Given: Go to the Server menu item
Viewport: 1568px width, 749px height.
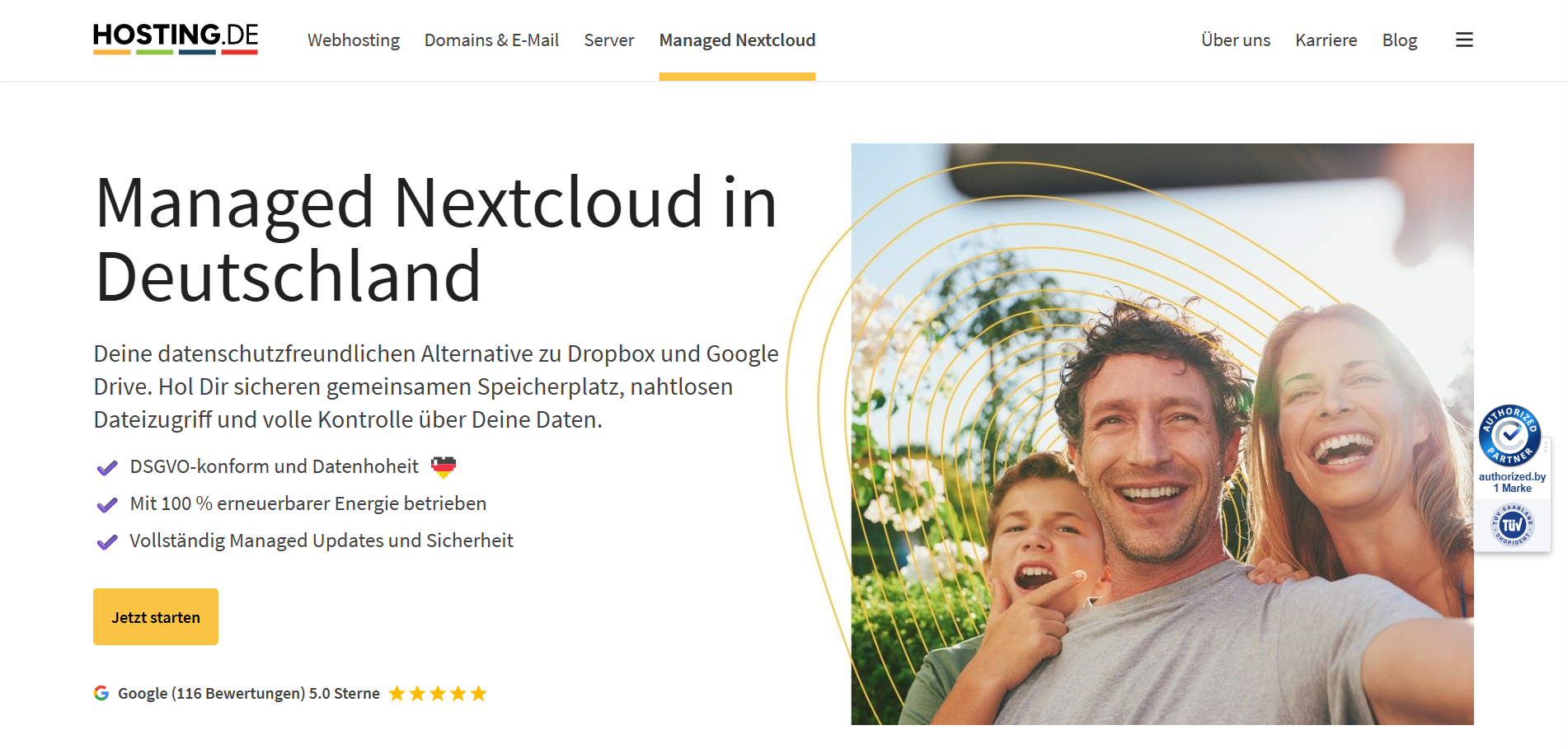Looking at the screenshot, I should click(609, 40).
